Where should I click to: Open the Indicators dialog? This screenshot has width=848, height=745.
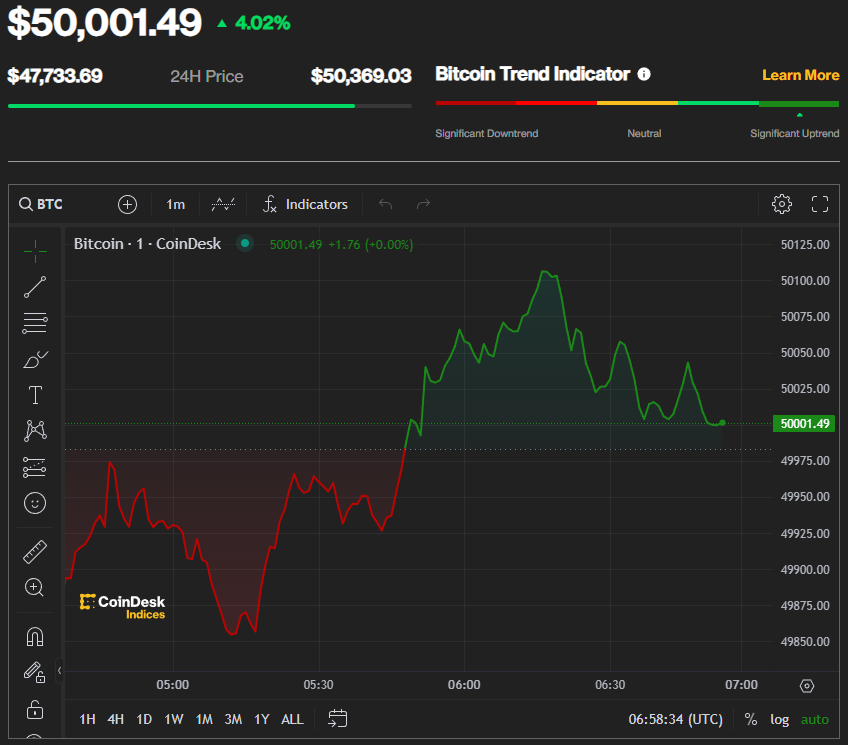tap(305, 204)
